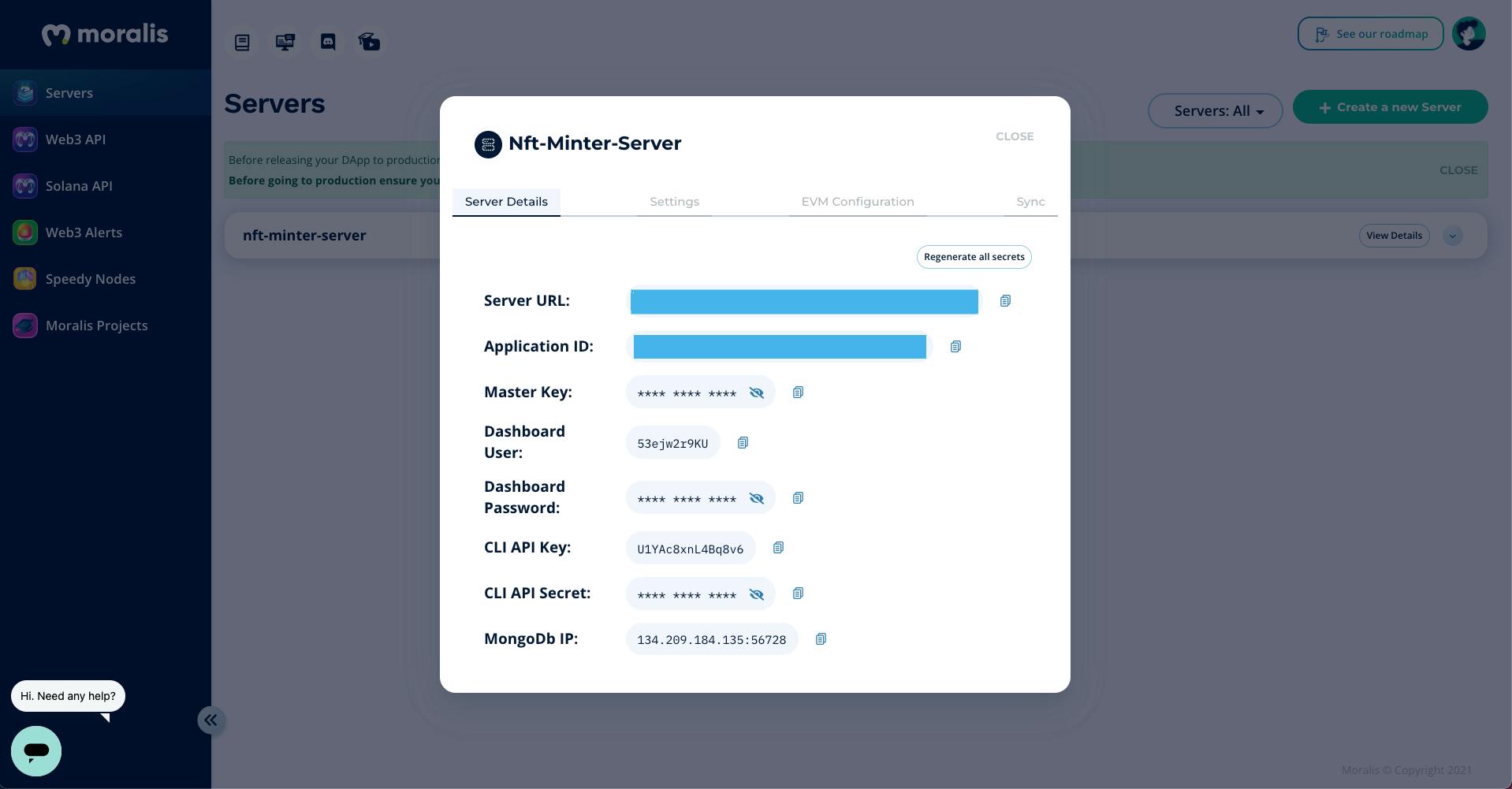Dismiss the production notice banner with CLOSE

tap(1458, 170)
